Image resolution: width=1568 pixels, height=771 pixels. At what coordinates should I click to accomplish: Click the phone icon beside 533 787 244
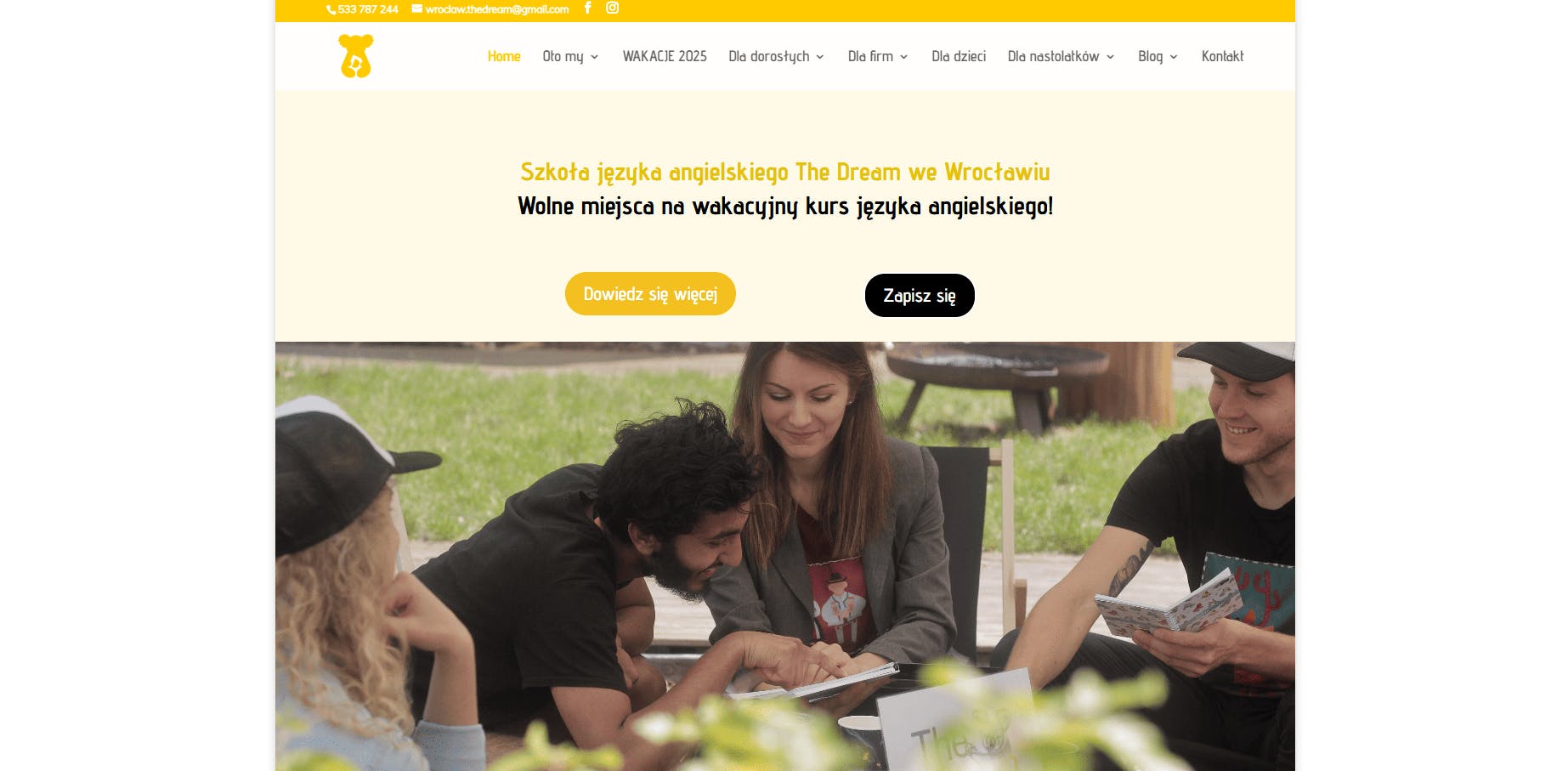point(331,9)
